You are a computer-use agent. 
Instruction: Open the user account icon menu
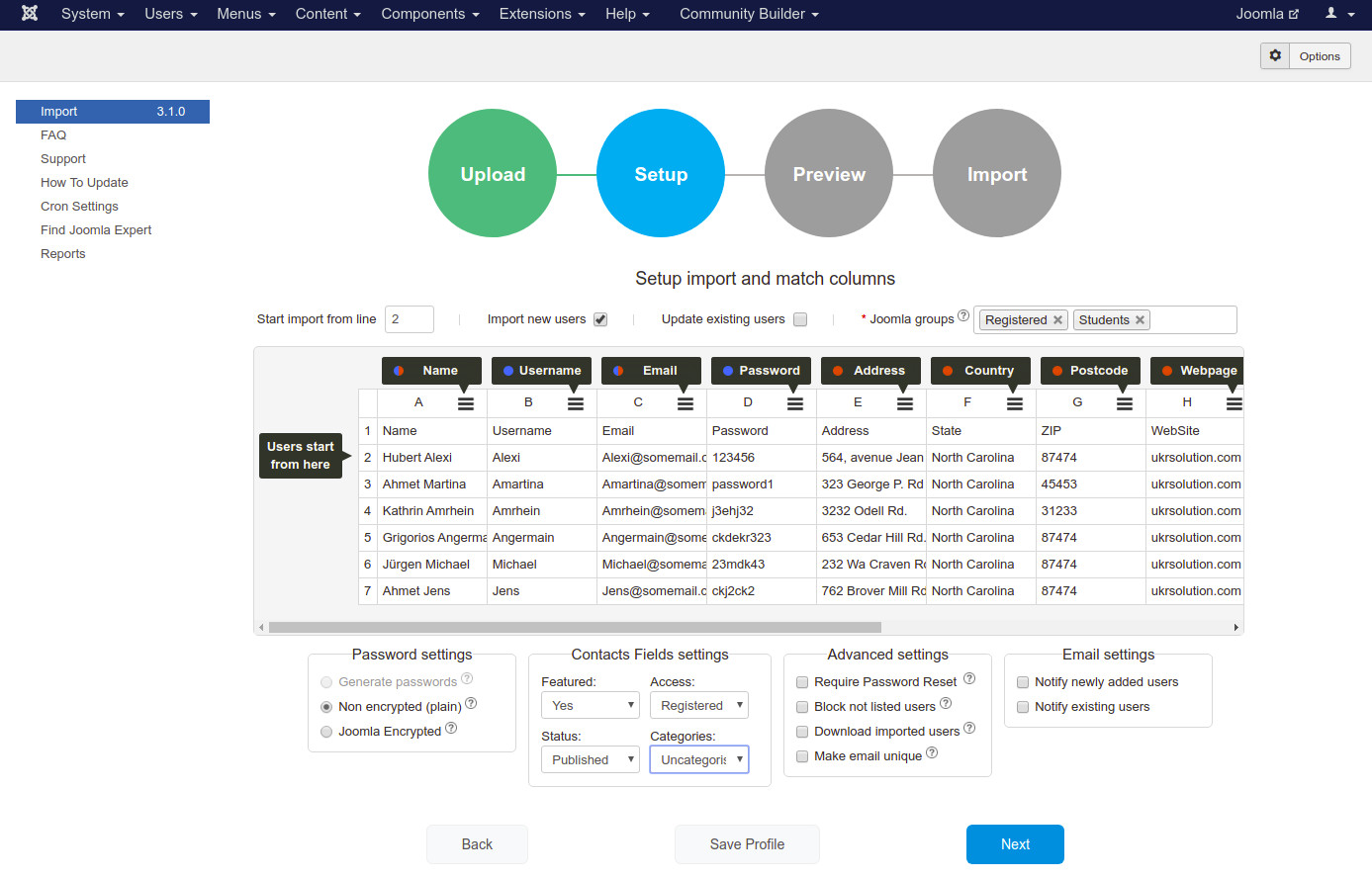pyautogui.click(x=1339, y=14)
